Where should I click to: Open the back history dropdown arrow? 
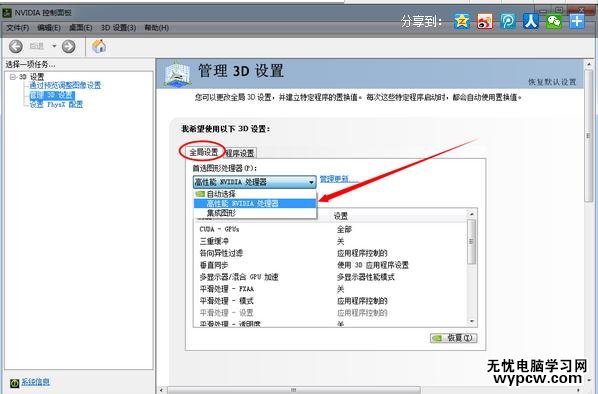click(54, 47)
